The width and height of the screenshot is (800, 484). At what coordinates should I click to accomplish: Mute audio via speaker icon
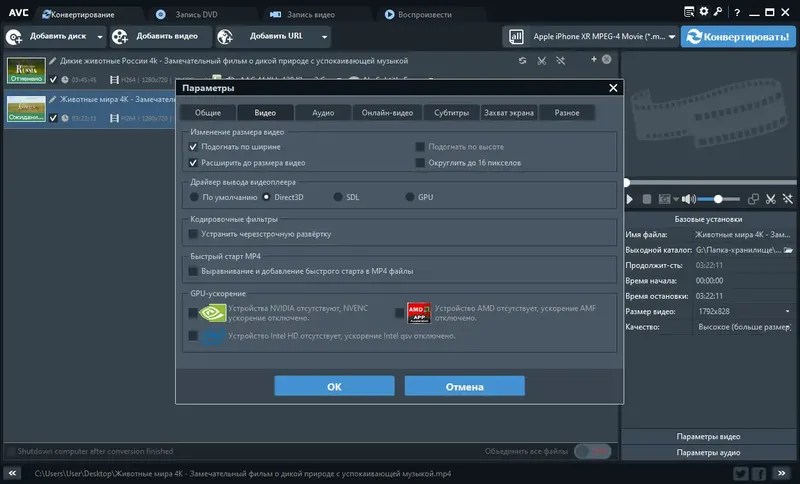tap(688, 199)
